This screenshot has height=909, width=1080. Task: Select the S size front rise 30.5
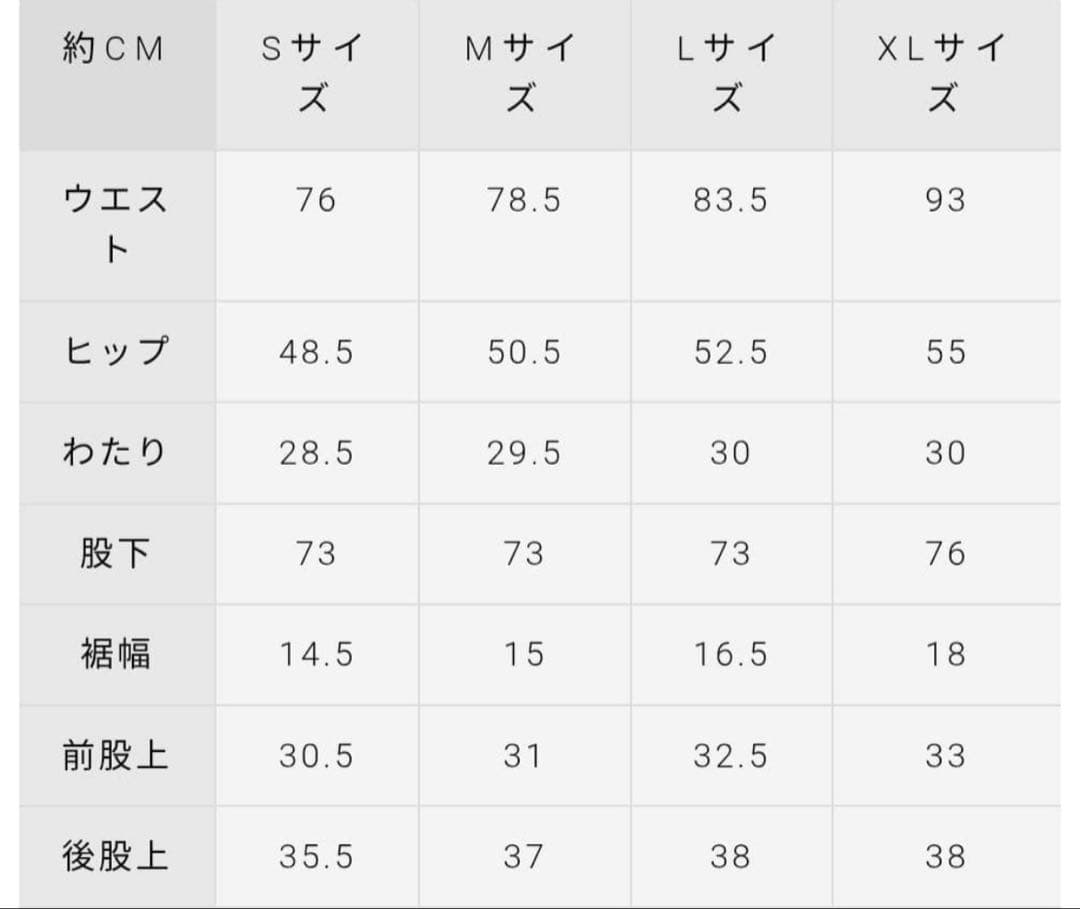click(x=316, y=755)
